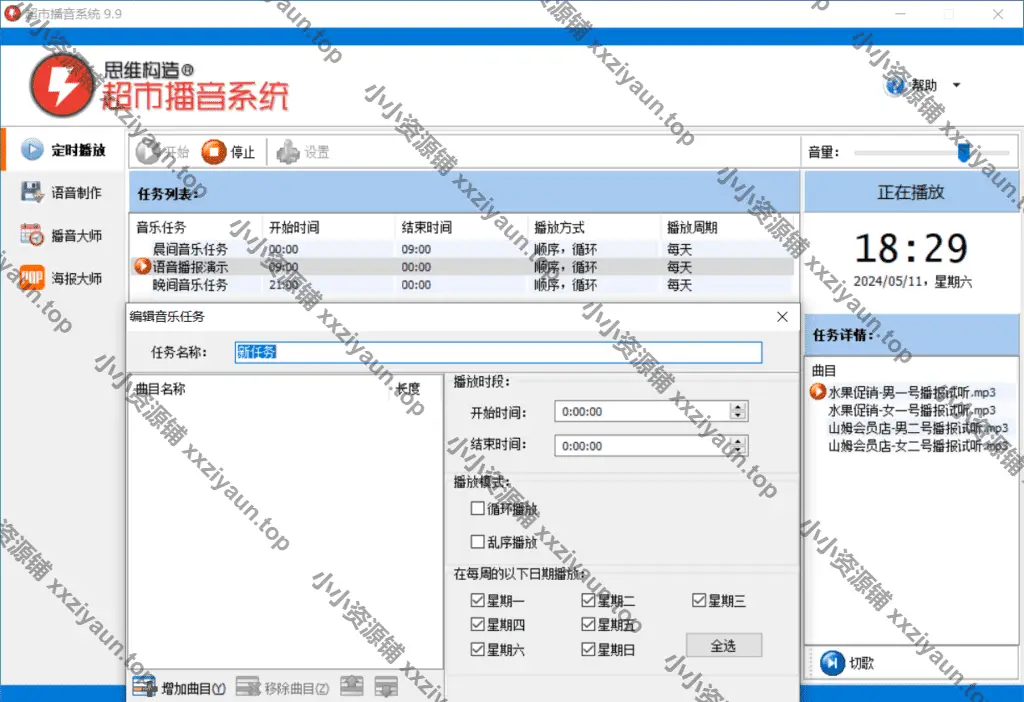Viewport: 1024px width, 702px height.
Task: Click the 增加曲目 add track icon
Action: coord(145,688)
